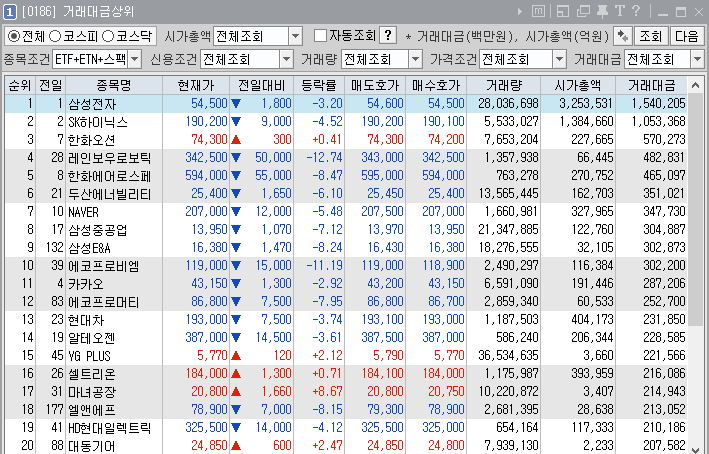Click the red up triangle in 마녀공장 row
The width and height of the screenshot is (709, 454).
236,392
